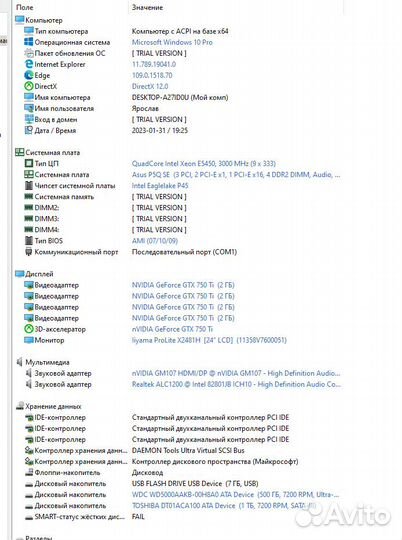Click the Значение column header
The height and width of the screenshot is (540, 402).
point(147,7)
